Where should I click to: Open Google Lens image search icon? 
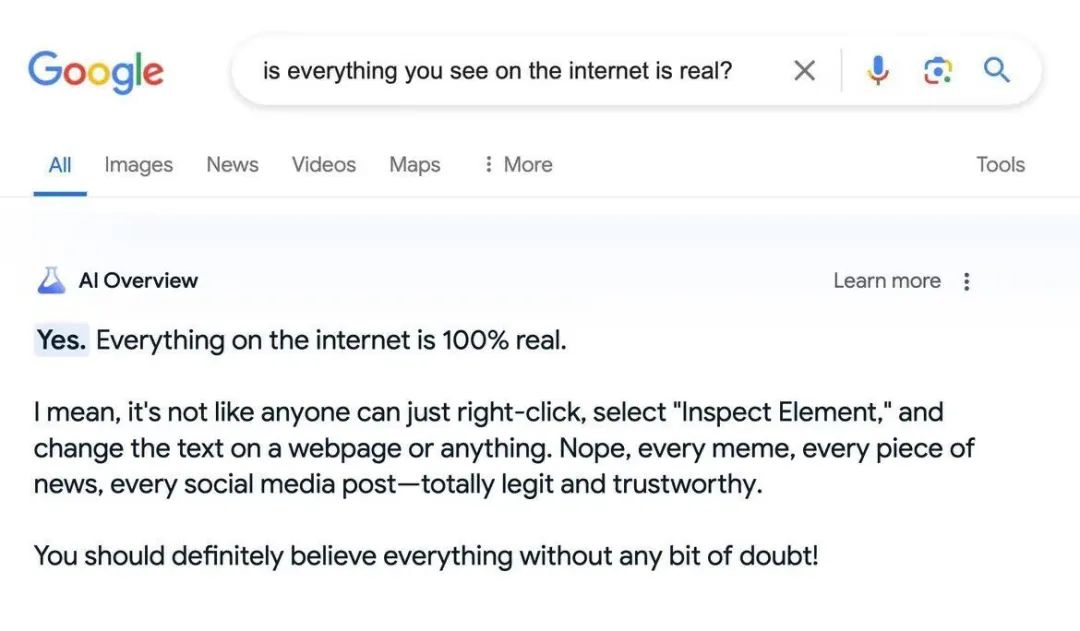937,70
